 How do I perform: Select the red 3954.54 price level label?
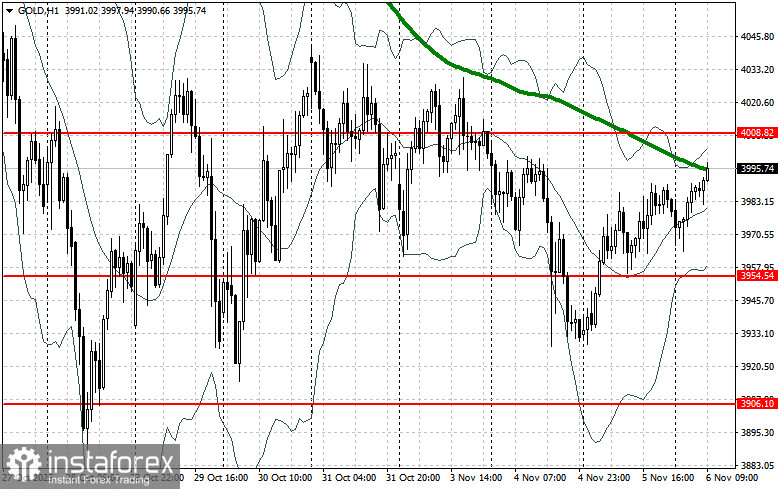(757, 276)
